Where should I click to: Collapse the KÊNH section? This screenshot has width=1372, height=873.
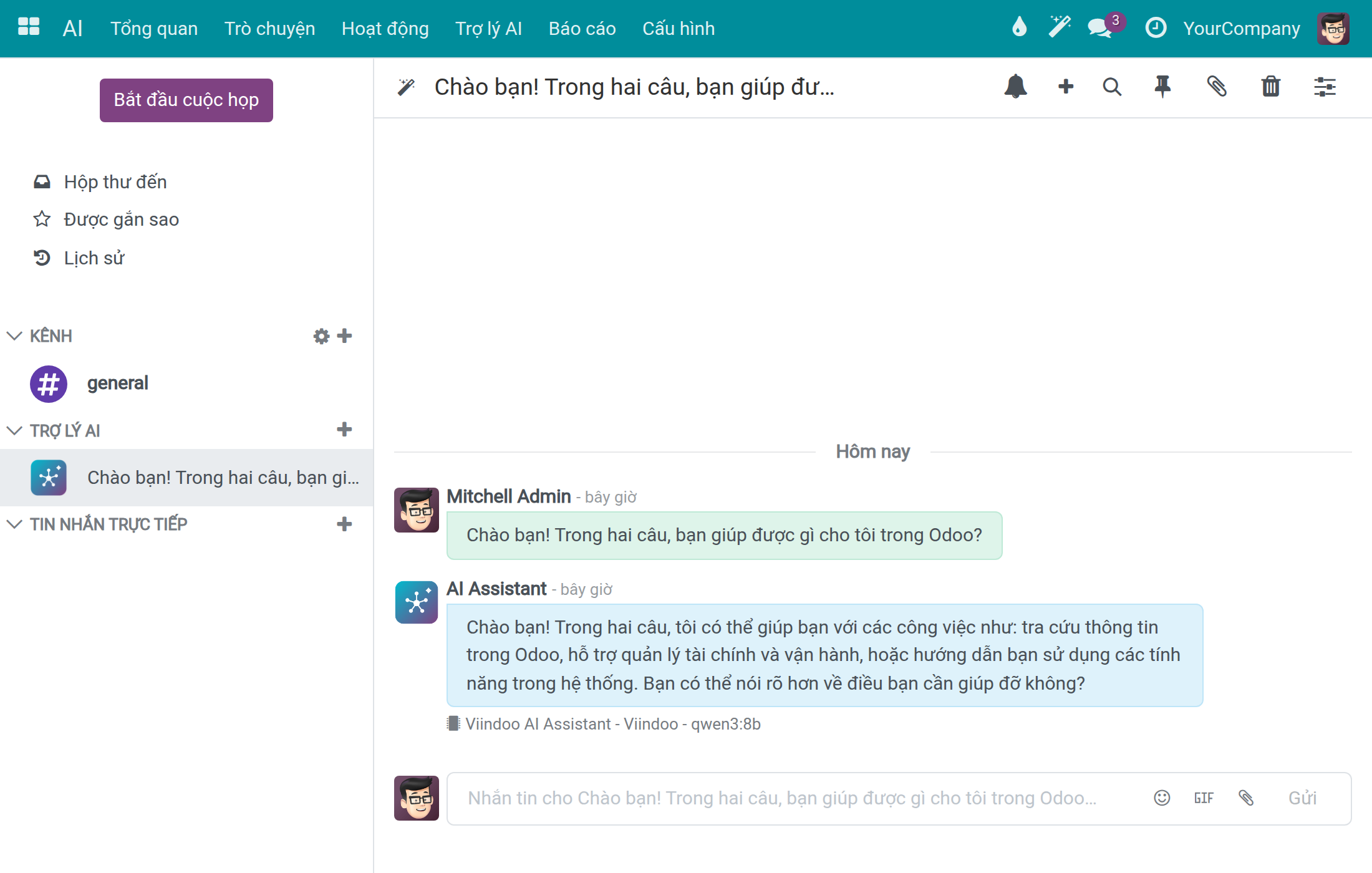coord(14,336)
